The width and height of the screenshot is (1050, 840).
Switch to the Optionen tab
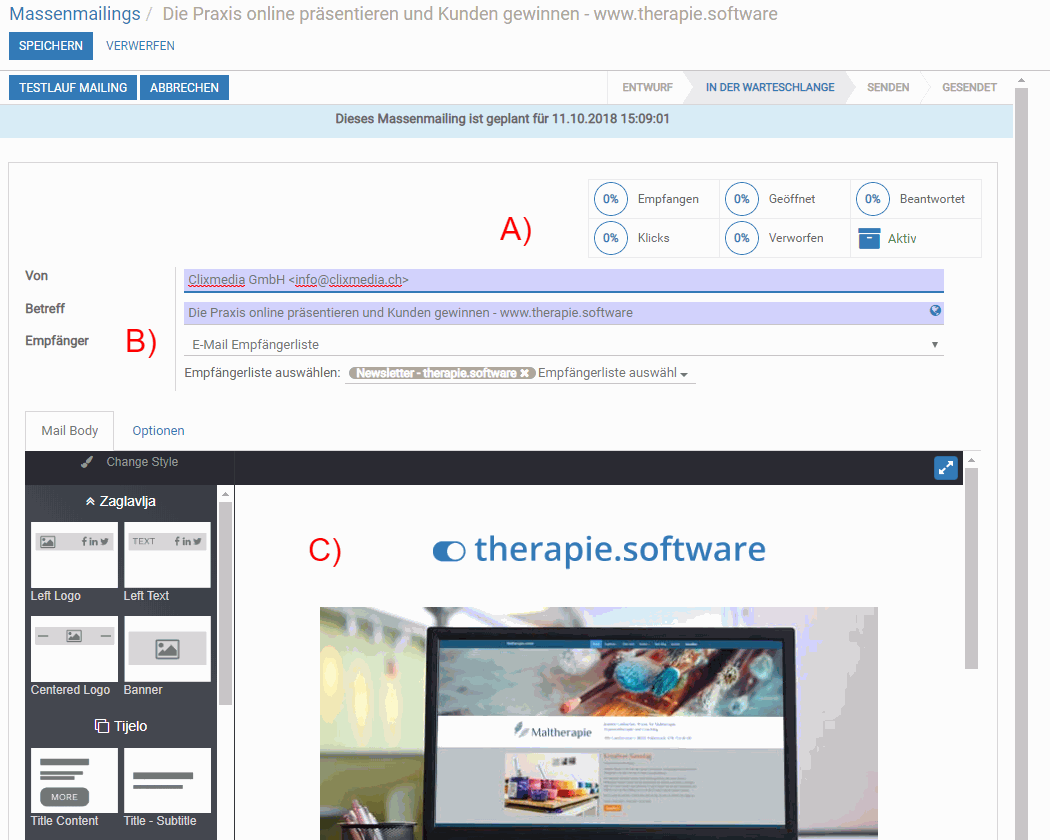tap(158, 431)
